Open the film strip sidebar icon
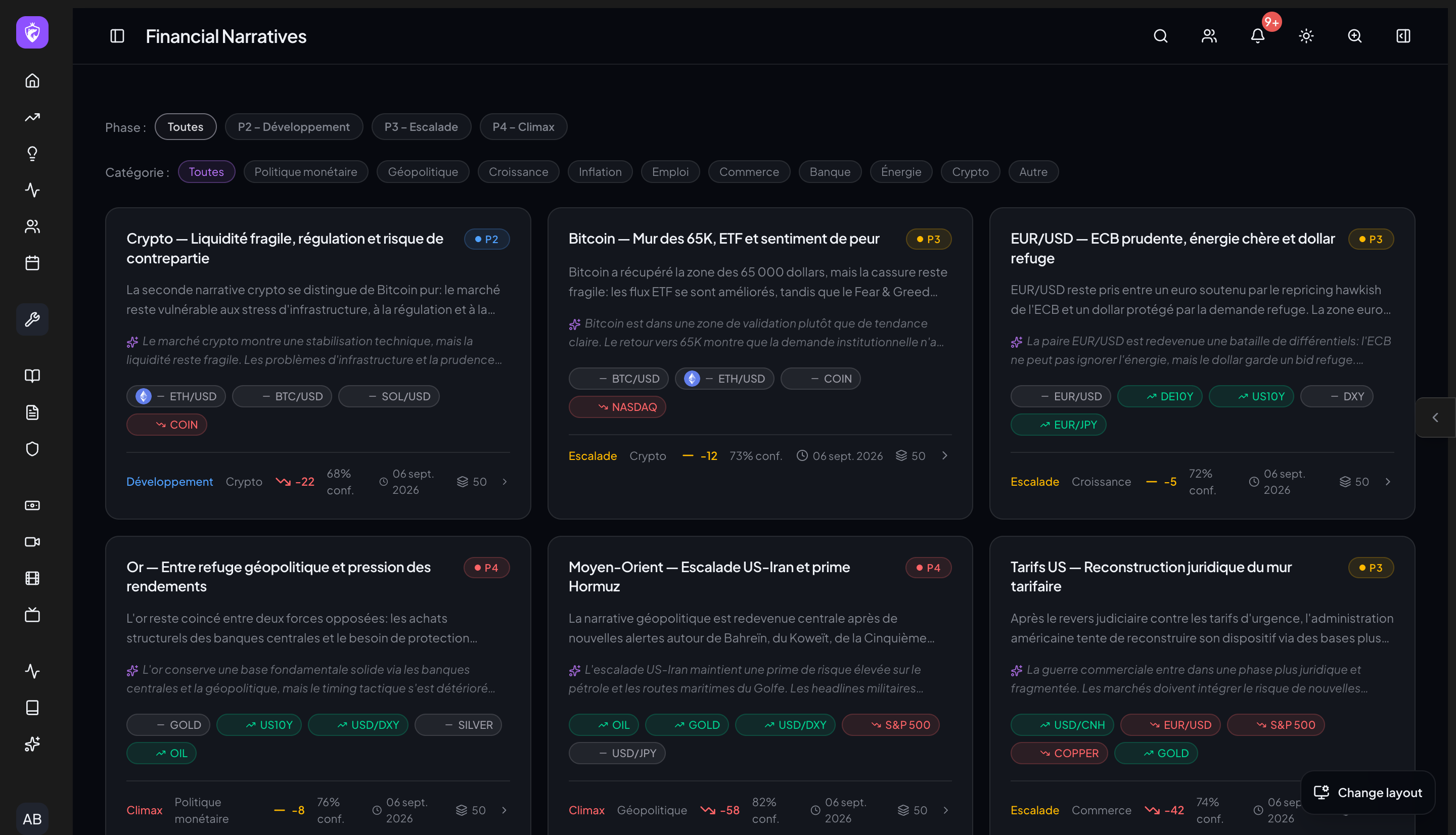Screen dimensions: 1456x835 tap(32, 578)
